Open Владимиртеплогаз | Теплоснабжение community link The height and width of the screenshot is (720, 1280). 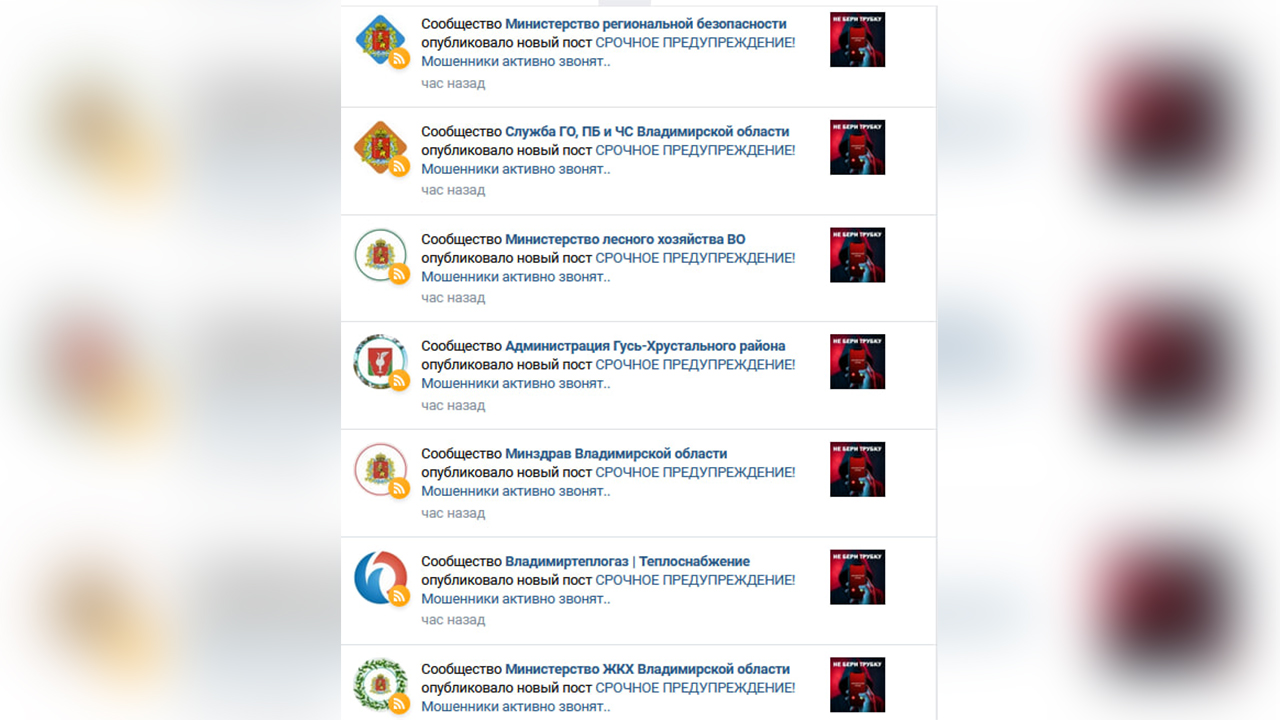[627, 562]
